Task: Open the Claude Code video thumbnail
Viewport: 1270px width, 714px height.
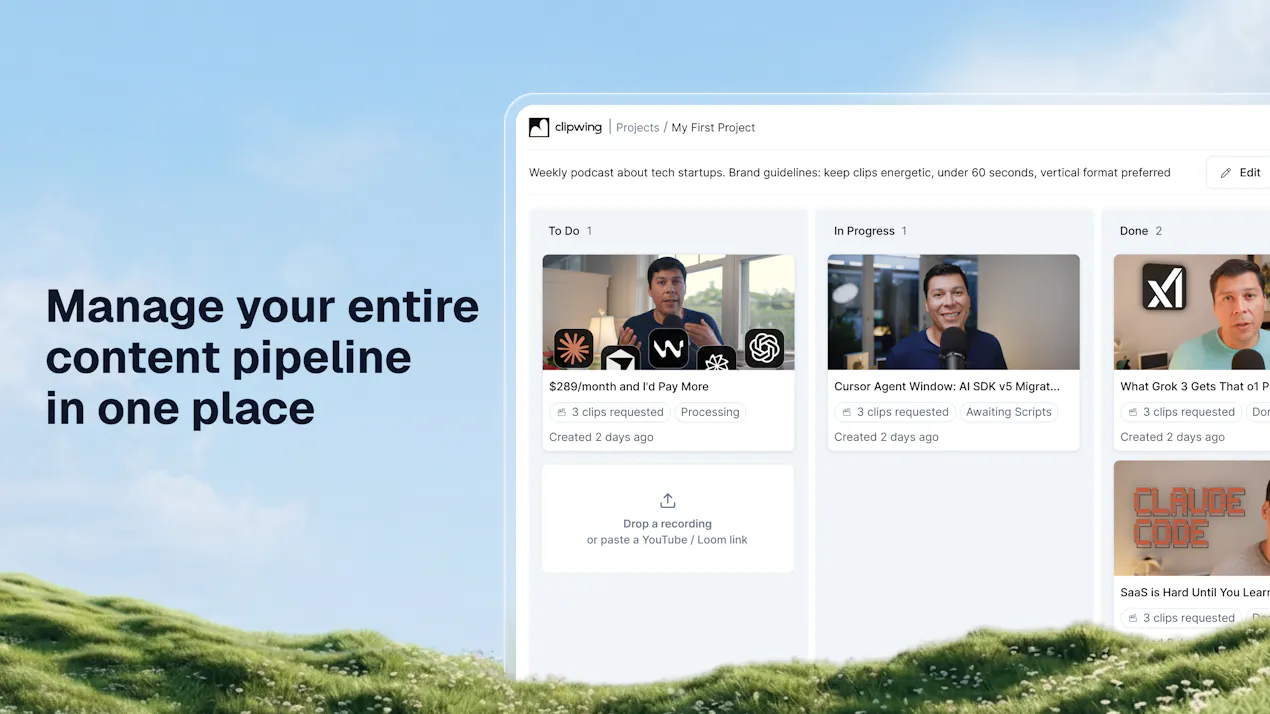Action: click(x=1192, y=518)
